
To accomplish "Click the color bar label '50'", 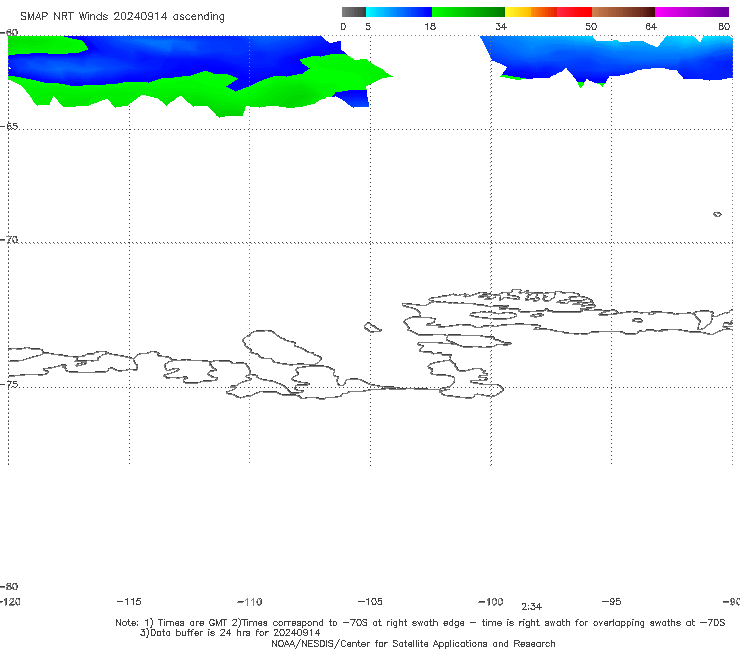I will pos(591,26).
